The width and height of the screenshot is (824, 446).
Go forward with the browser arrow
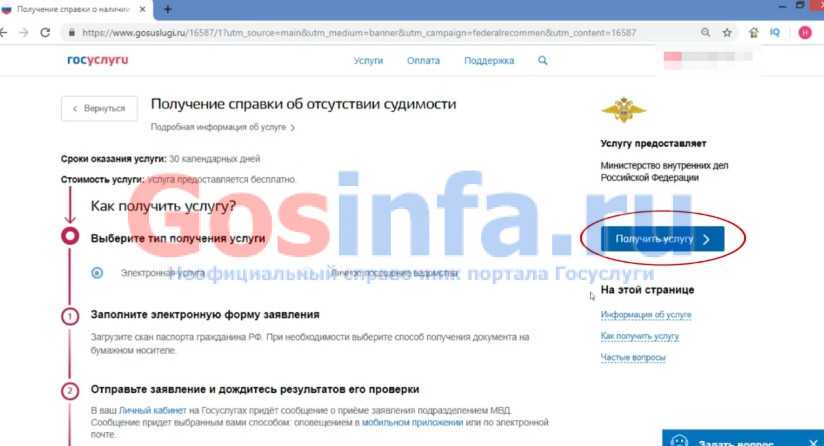pos(24,33)
